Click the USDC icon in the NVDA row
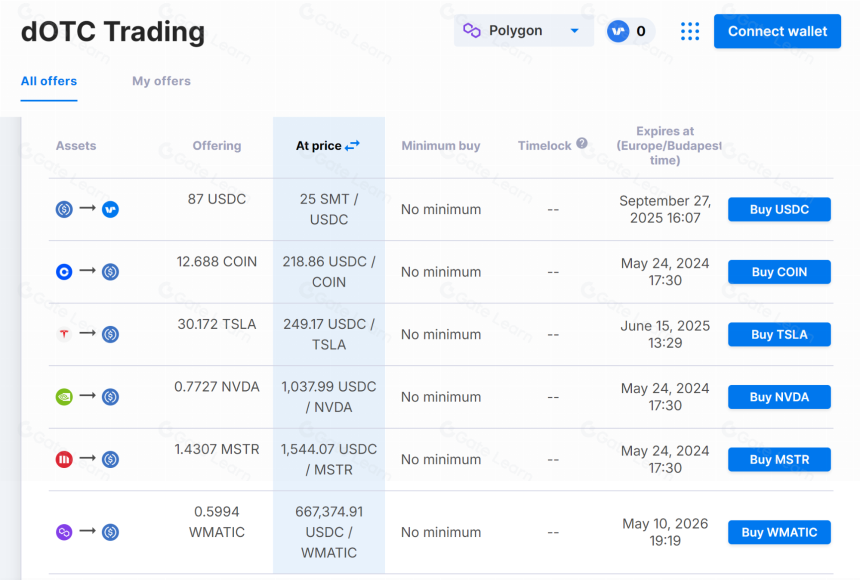860x580 pixels. [x=110, y=397]
